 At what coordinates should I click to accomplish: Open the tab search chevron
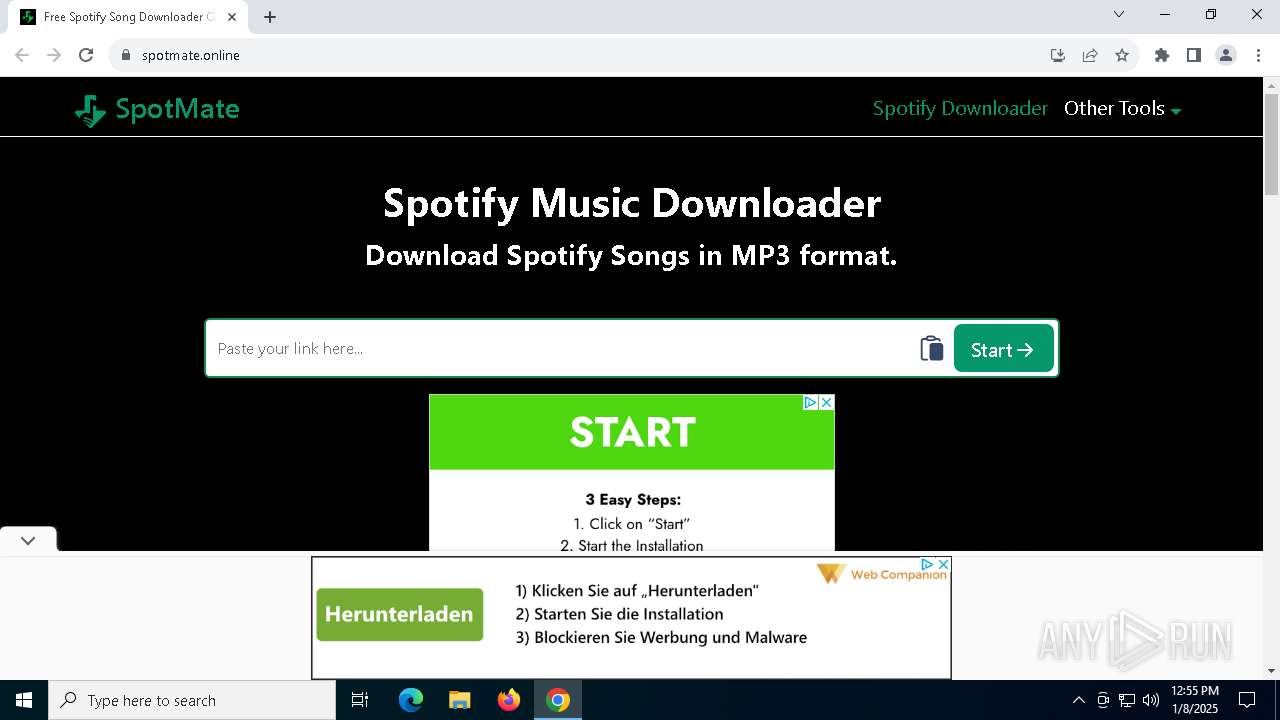tap(1119, 14)
